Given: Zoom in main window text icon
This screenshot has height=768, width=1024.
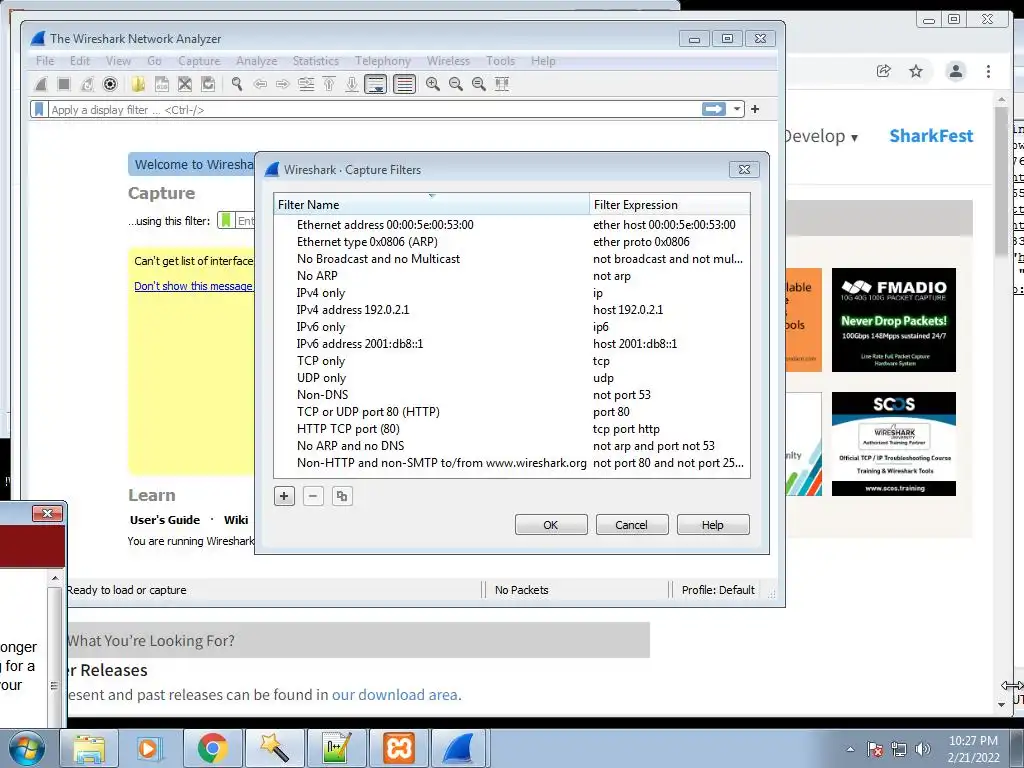Looking at the screenshot, I should click(432, 84).
